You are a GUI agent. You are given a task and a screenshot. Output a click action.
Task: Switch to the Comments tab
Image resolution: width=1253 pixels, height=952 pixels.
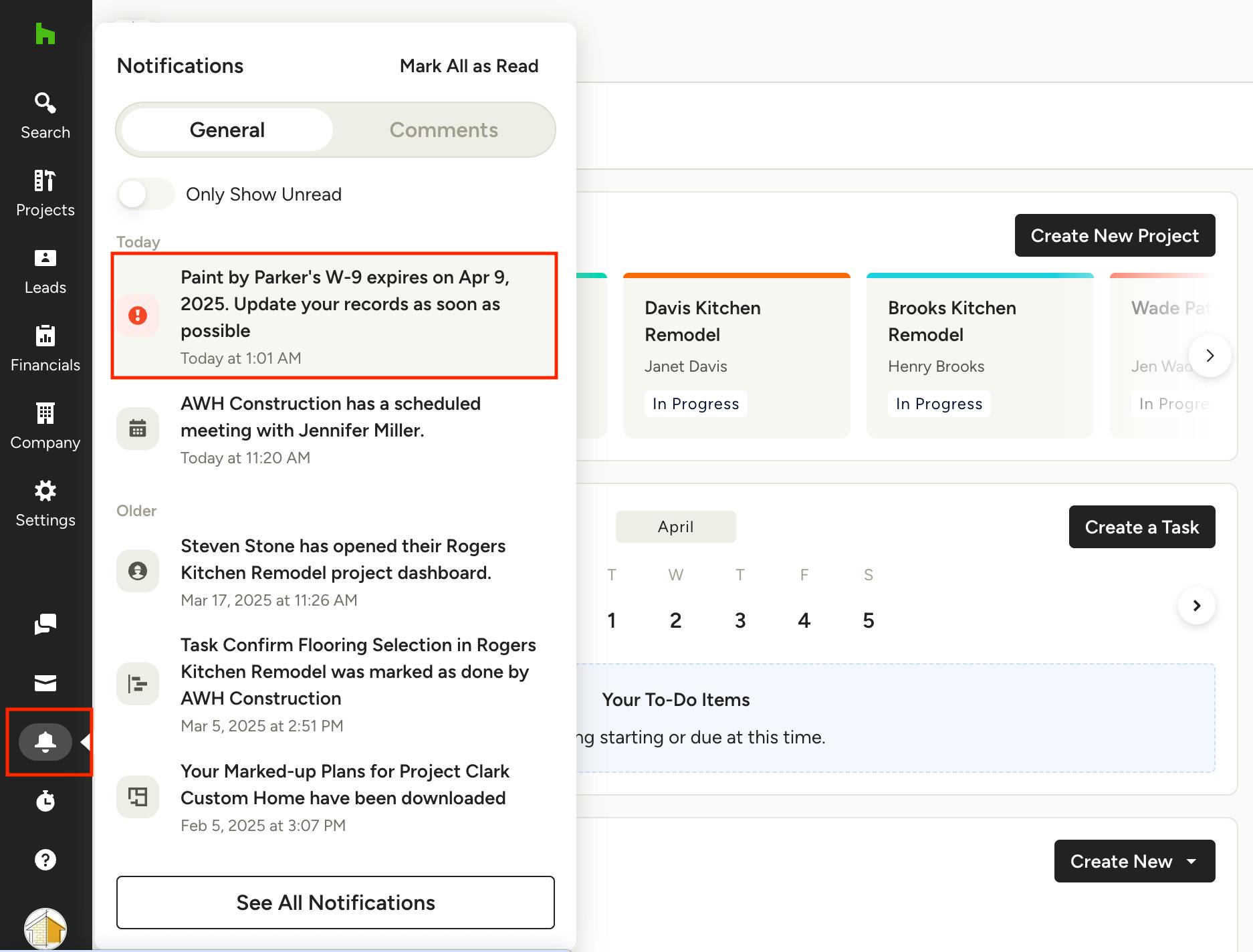click(x=443, y=130)
